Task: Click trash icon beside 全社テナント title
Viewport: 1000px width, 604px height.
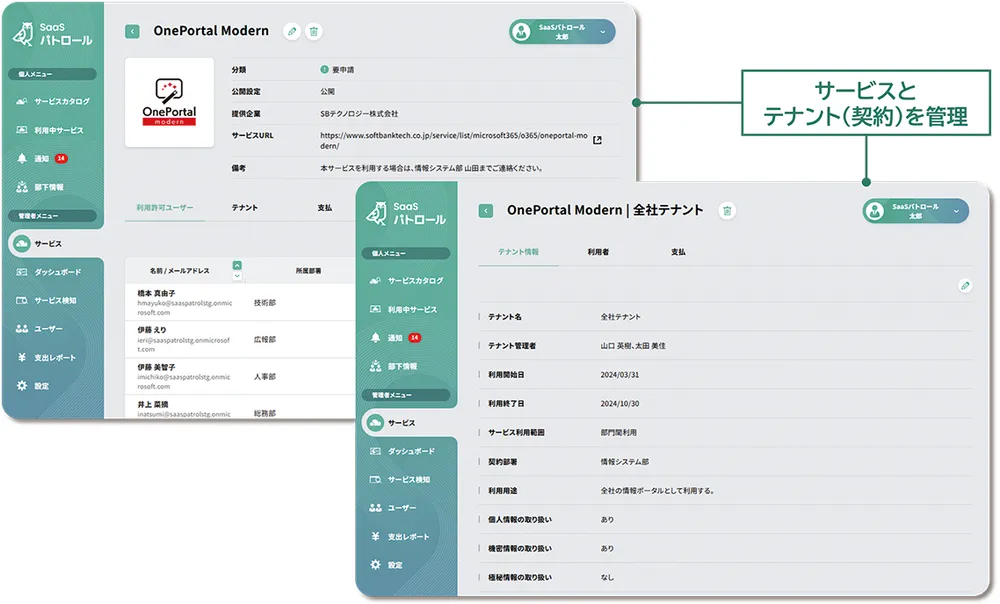Action: tap(727, 210)
